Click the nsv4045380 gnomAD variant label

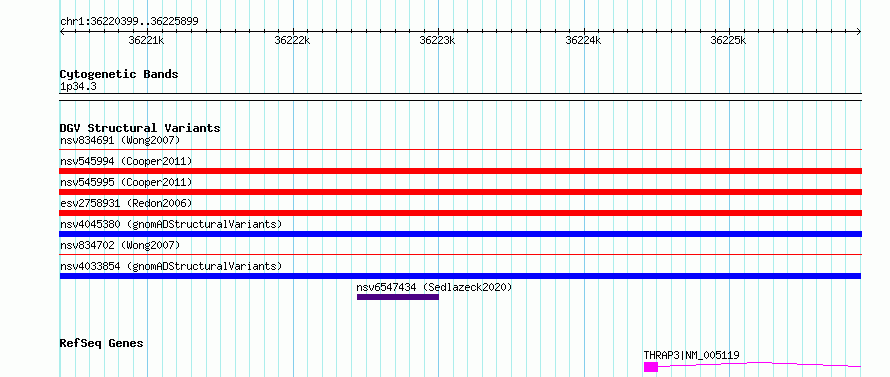click(x=171, y=224)
